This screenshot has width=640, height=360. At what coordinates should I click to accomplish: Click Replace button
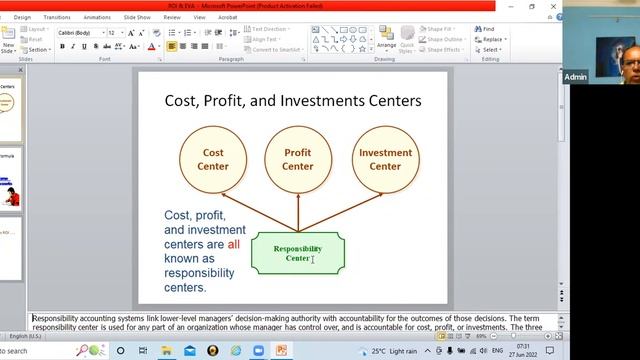pyautogui.click(x=491, y=40)
